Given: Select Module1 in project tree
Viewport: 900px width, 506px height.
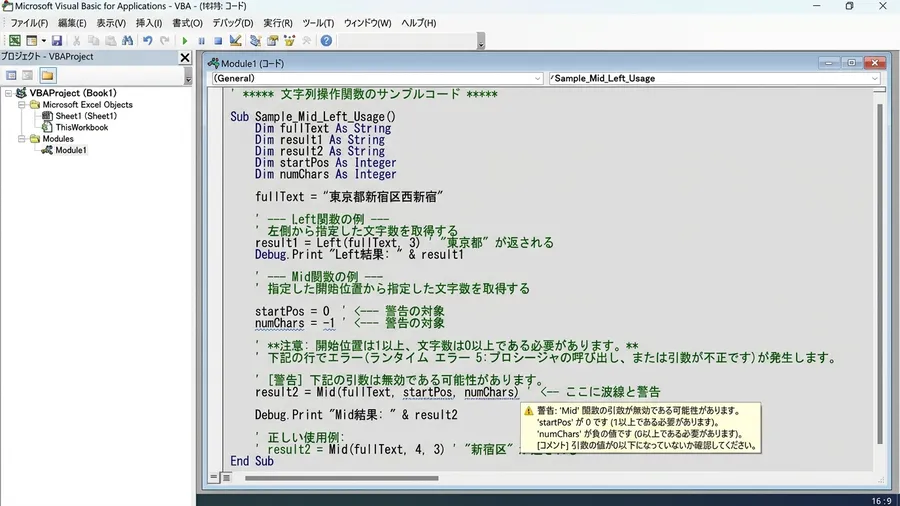Looking at the screenshot, I should point(71,150).
